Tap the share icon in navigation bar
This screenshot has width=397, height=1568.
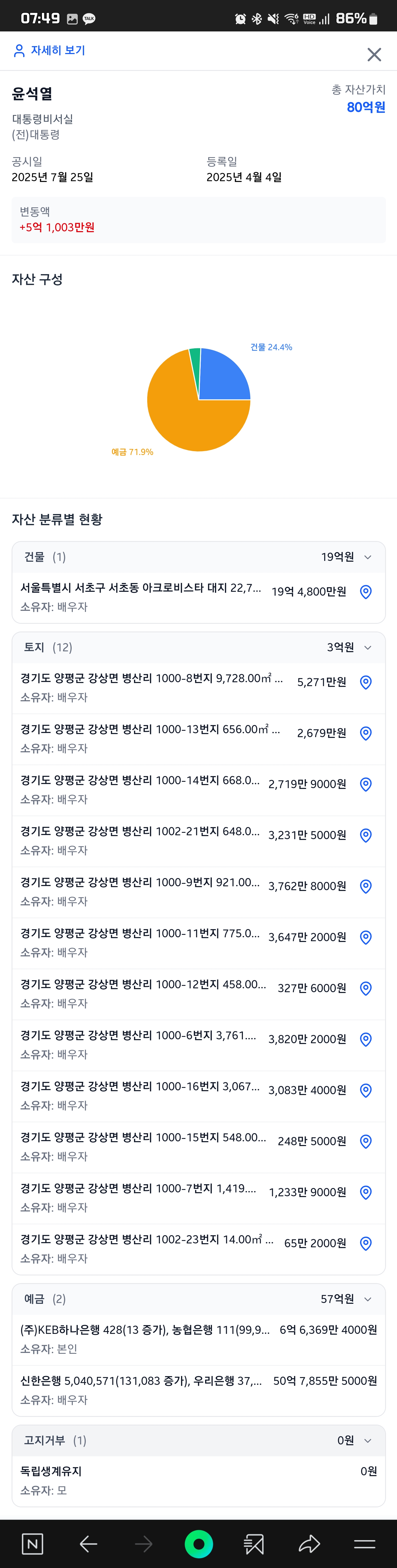[309, 1544]
